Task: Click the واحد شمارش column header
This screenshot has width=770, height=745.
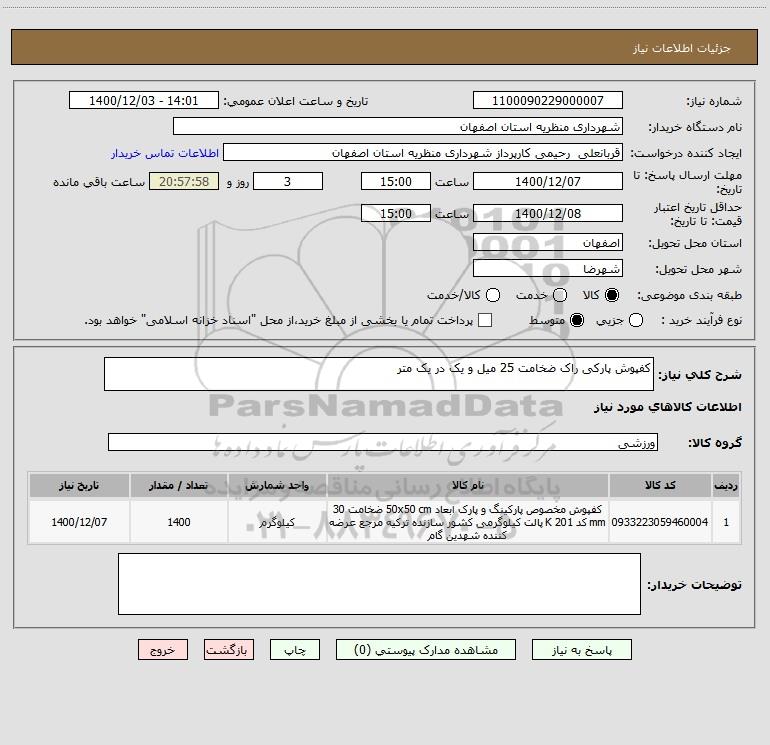Action: click(x=277, y=486)
